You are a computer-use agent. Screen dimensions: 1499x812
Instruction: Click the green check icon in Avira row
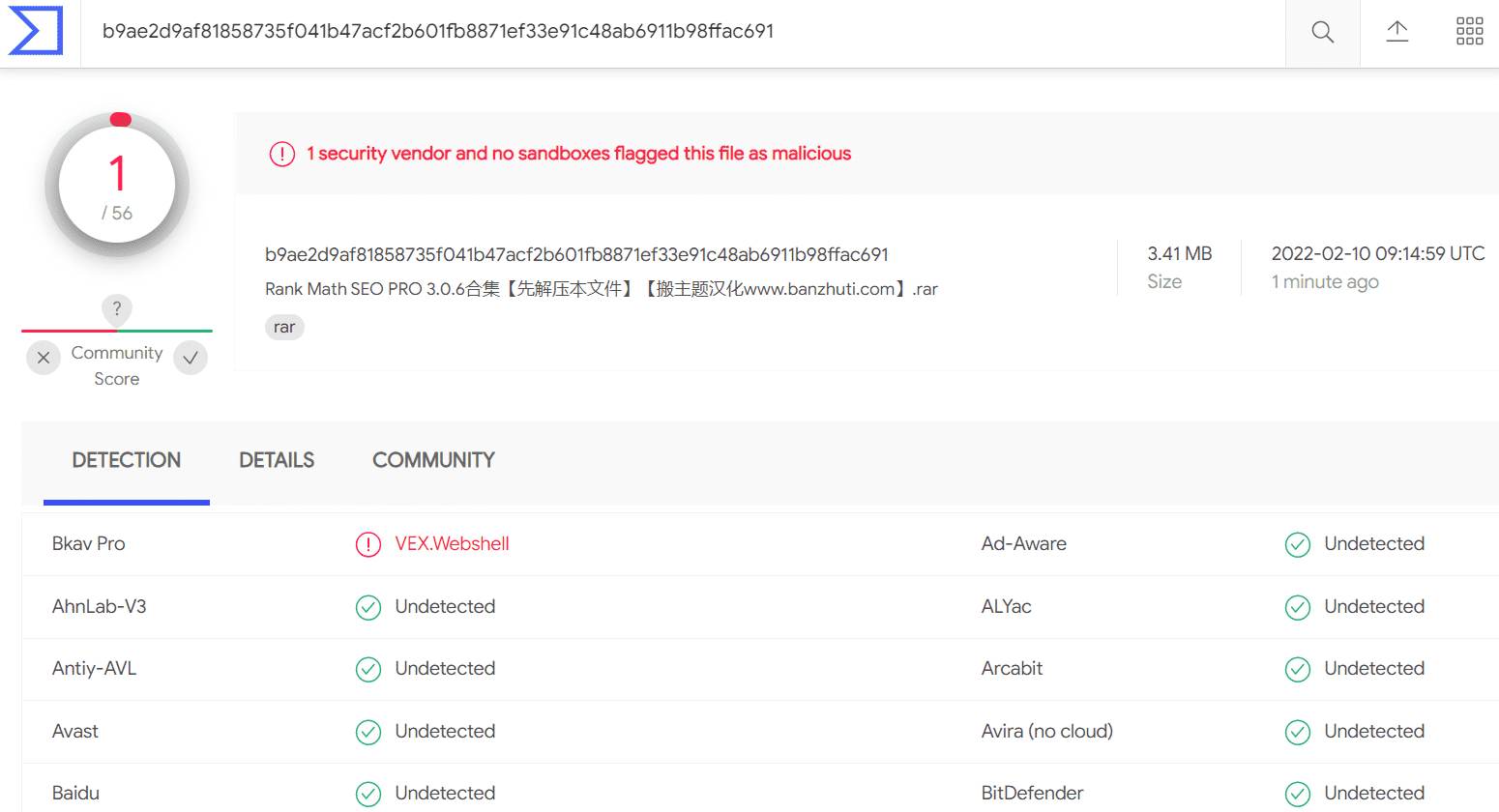(1298, 732)
